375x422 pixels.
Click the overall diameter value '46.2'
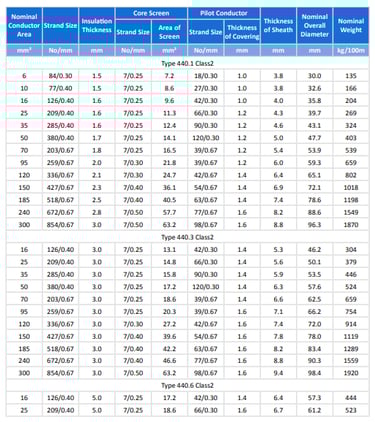pos(314,250)
